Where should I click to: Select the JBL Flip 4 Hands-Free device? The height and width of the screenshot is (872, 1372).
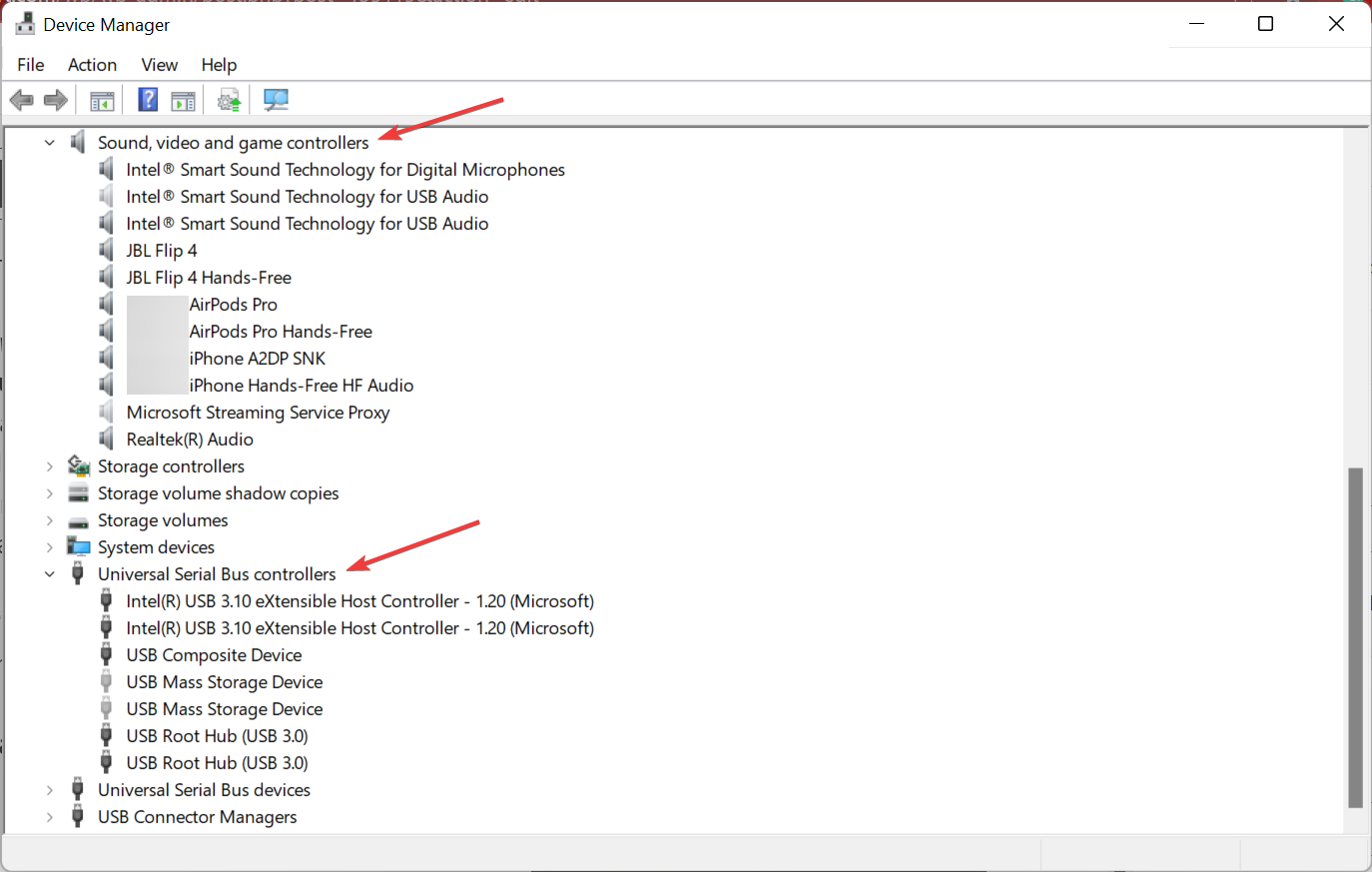click(209, 278)
